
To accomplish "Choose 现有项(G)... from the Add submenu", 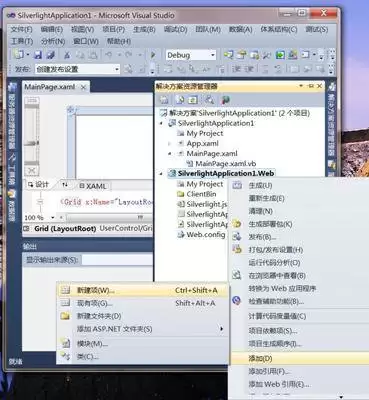I will coord(143,303).
